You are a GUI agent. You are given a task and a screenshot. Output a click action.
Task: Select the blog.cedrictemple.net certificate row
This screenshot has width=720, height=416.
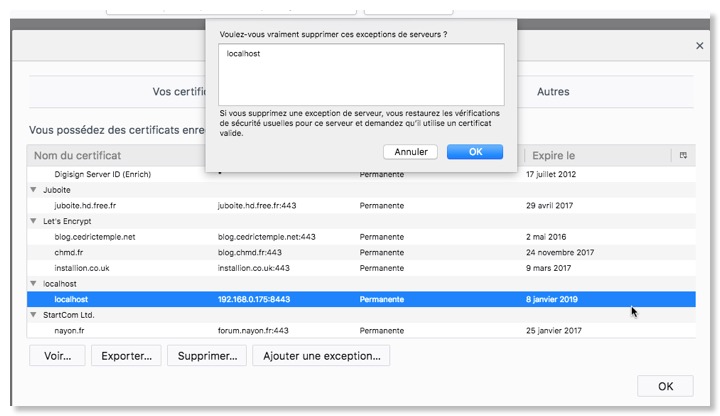click(361, 237)
